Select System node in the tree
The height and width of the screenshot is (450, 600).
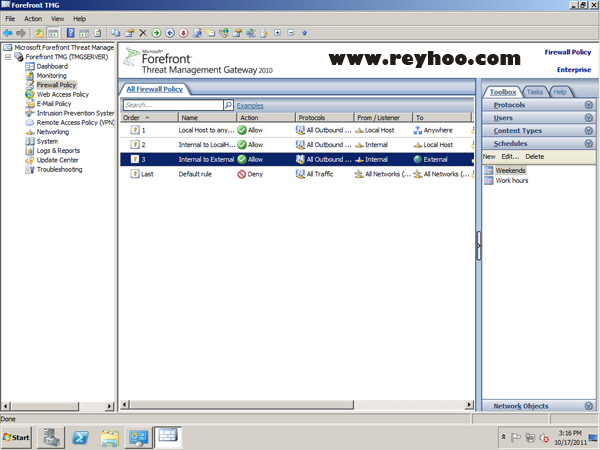47,141
